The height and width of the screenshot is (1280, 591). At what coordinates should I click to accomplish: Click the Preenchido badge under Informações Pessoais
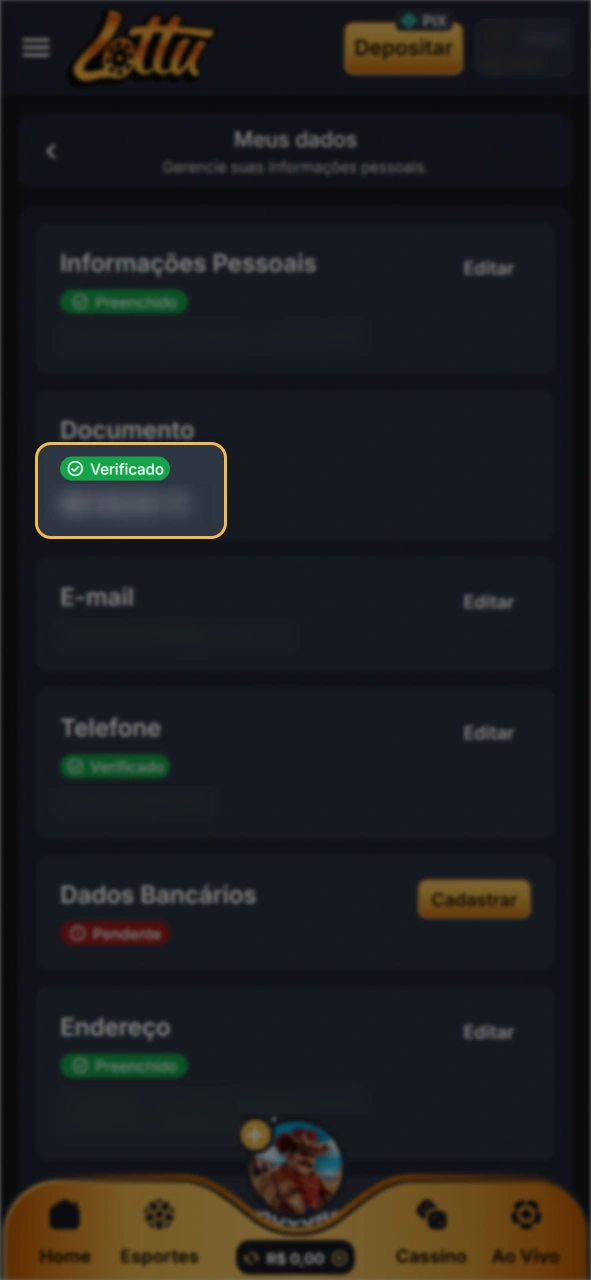(x=124, y=302)
